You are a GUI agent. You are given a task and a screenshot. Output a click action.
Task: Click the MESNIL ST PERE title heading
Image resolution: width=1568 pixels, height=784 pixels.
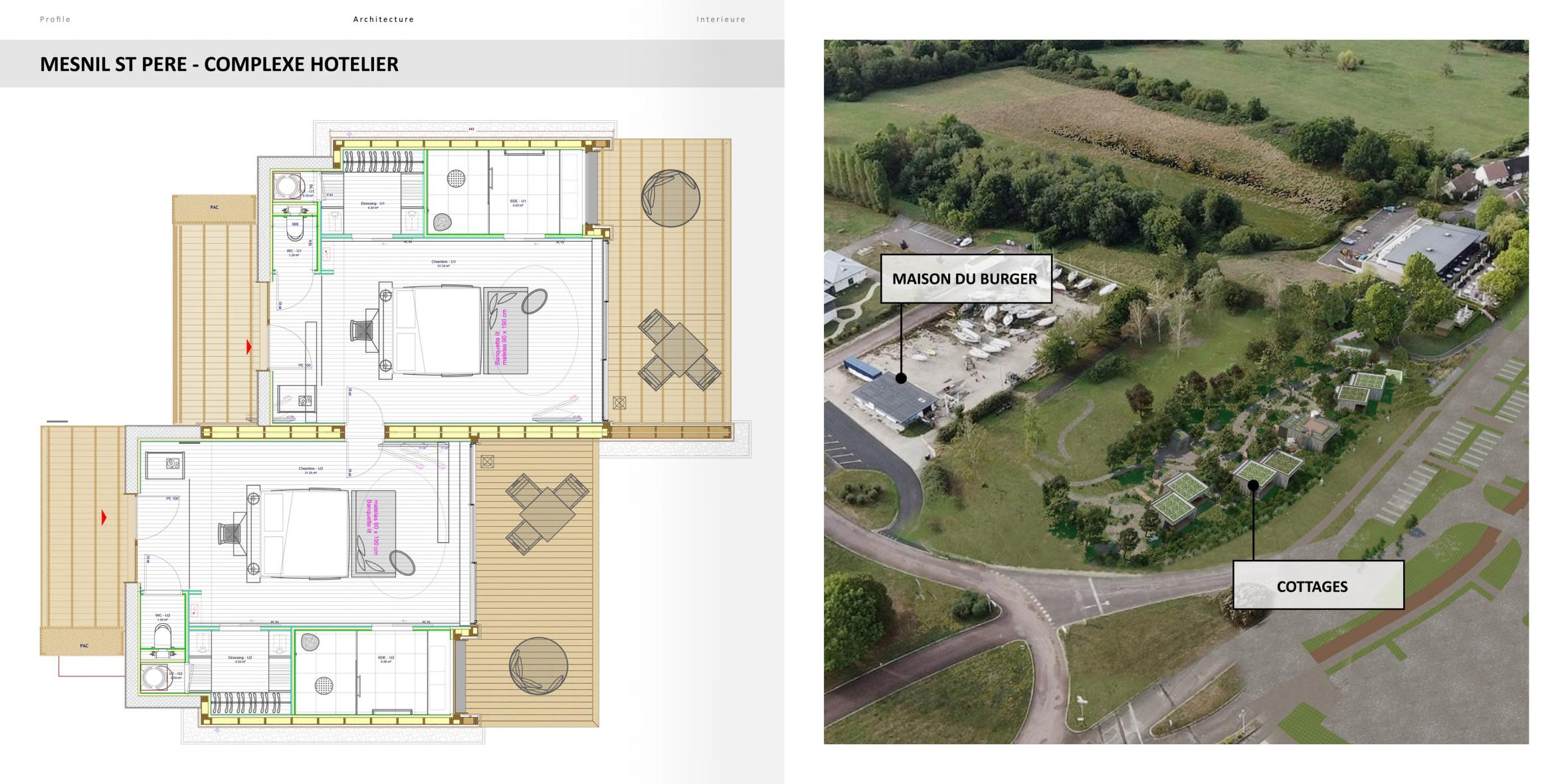(219, 64)
